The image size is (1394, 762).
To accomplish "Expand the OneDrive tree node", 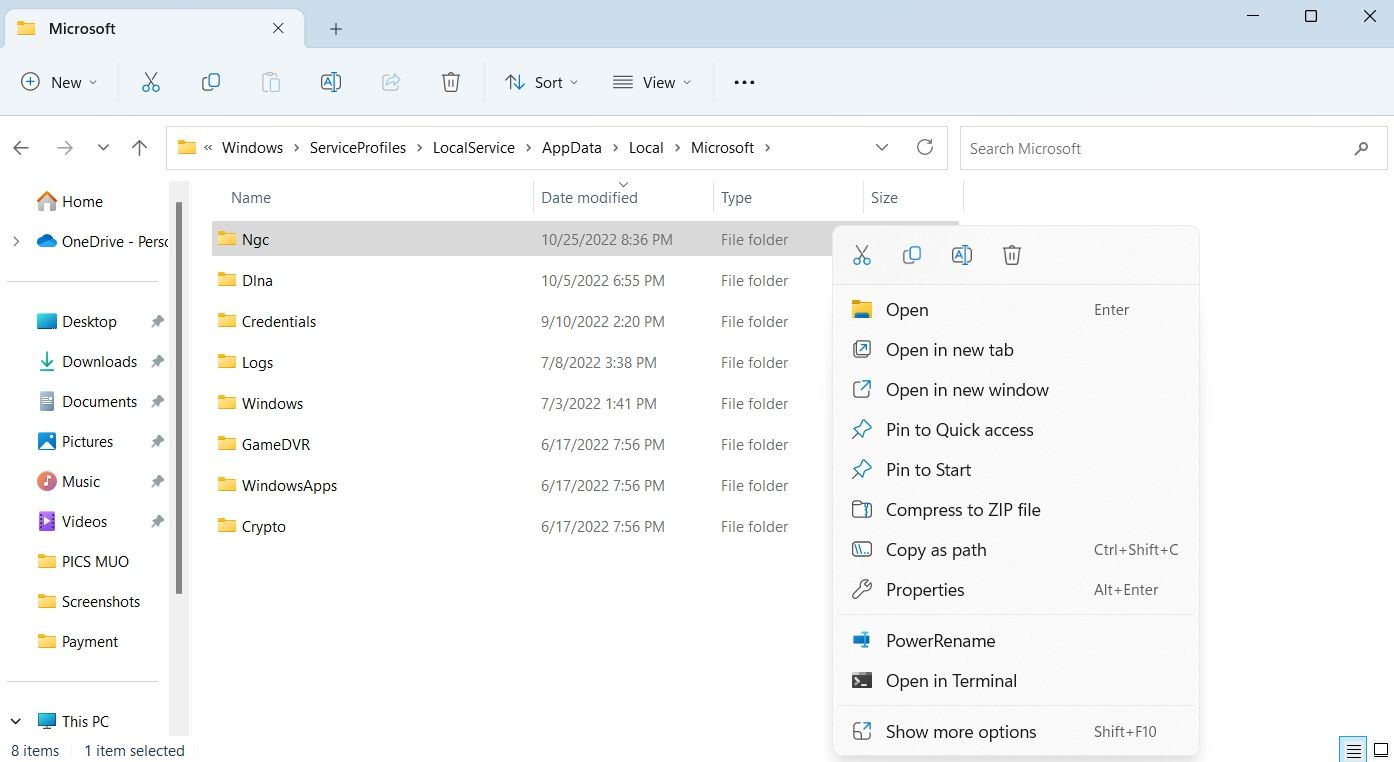I will click(x=16, y=241).
